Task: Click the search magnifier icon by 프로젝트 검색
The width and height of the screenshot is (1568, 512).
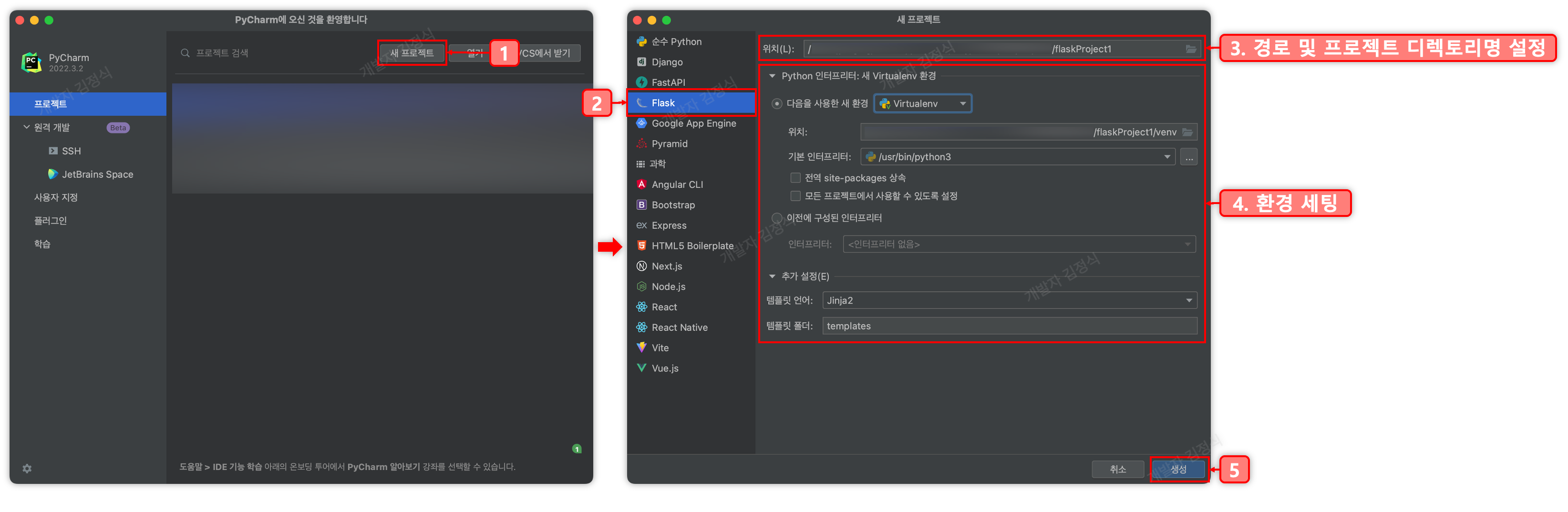Action: pos(185,53)
